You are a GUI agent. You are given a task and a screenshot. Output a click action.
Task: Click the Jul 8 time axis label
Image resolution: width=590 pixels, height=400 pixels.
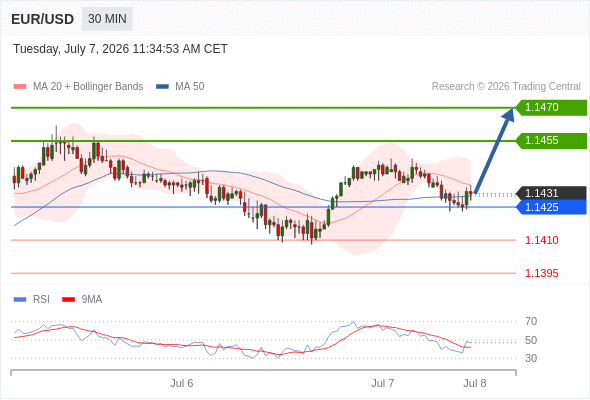click(475, 383)
